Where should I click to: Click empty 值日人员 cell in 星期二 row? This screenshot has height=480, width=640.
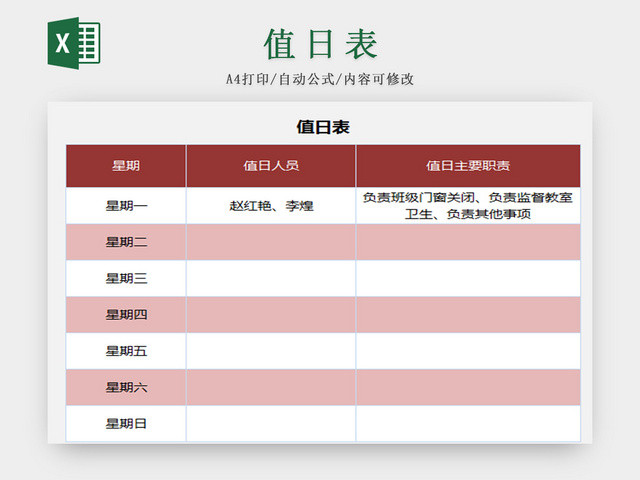click(x=271, y=242)
